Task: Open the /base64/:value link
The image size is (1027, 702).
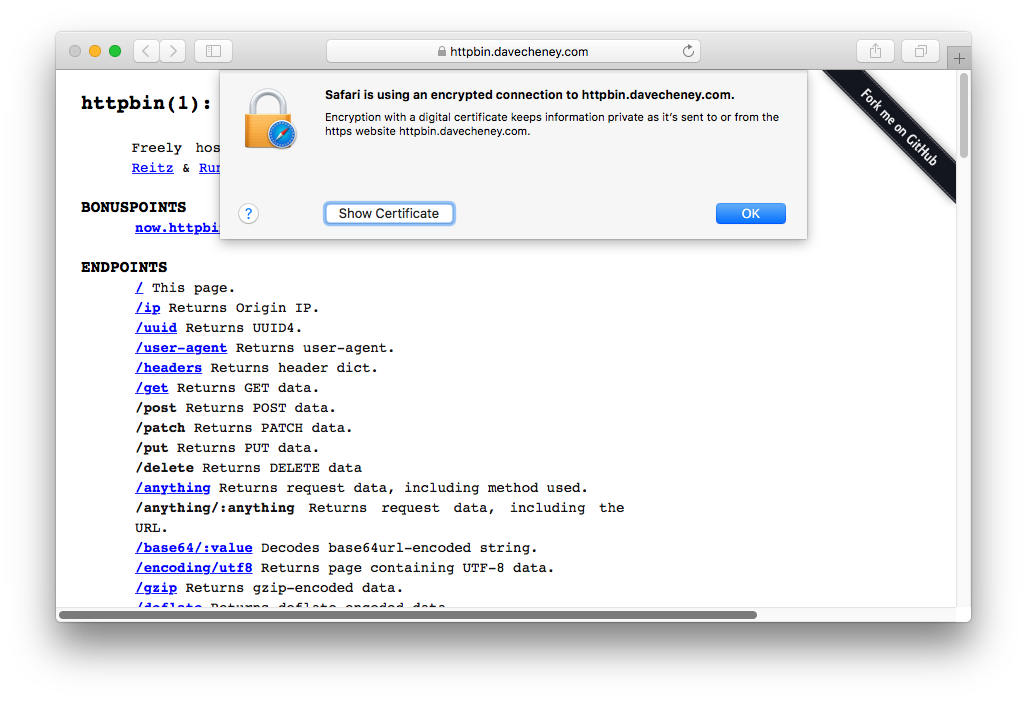Action: point(194,548)
